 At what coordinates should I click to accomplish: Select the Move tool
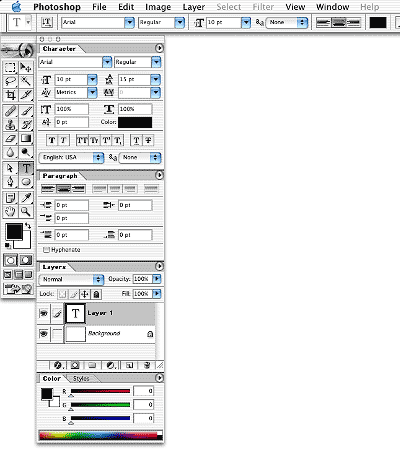point(26,68)
